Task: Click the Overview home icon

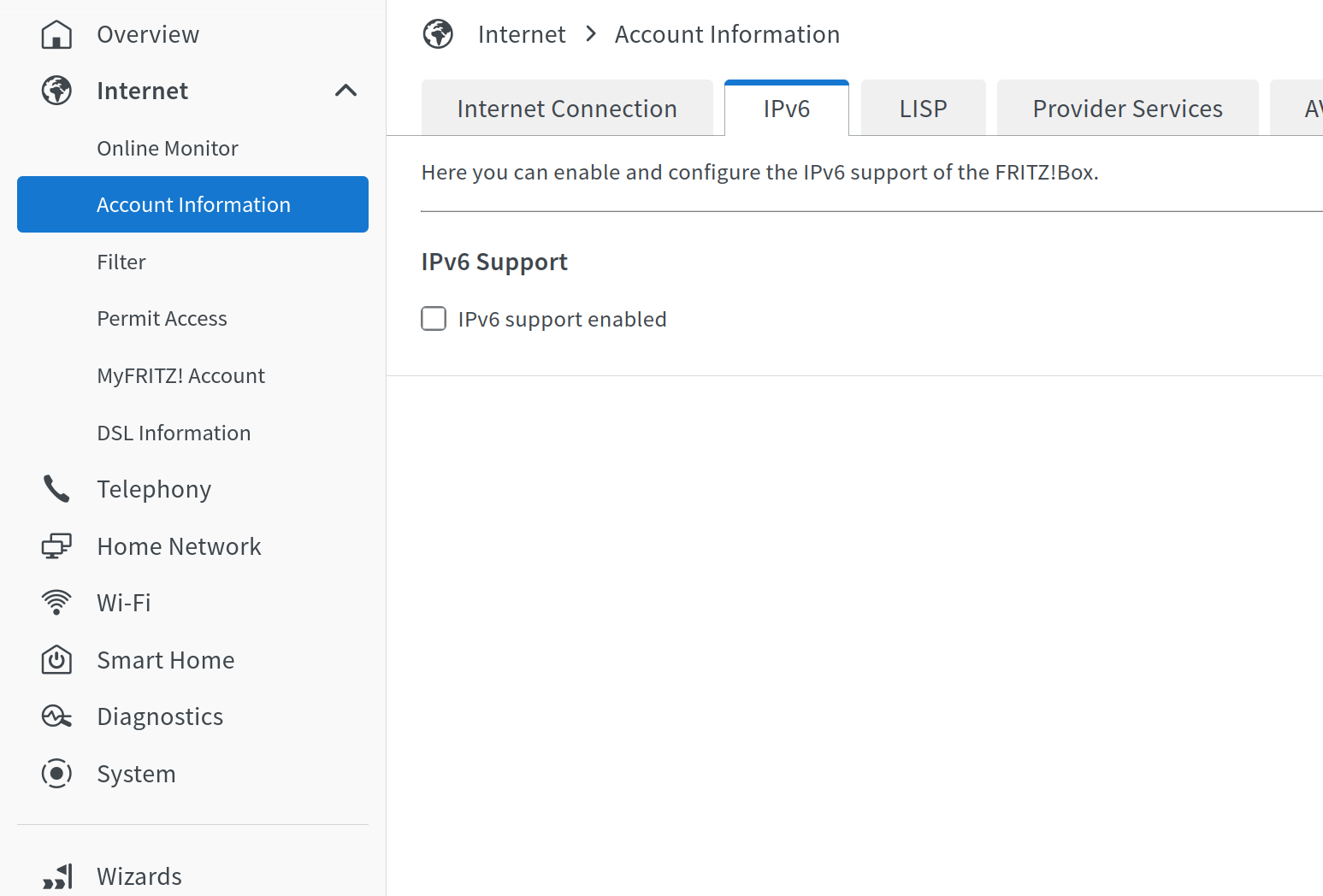Action: click(56, 33)
